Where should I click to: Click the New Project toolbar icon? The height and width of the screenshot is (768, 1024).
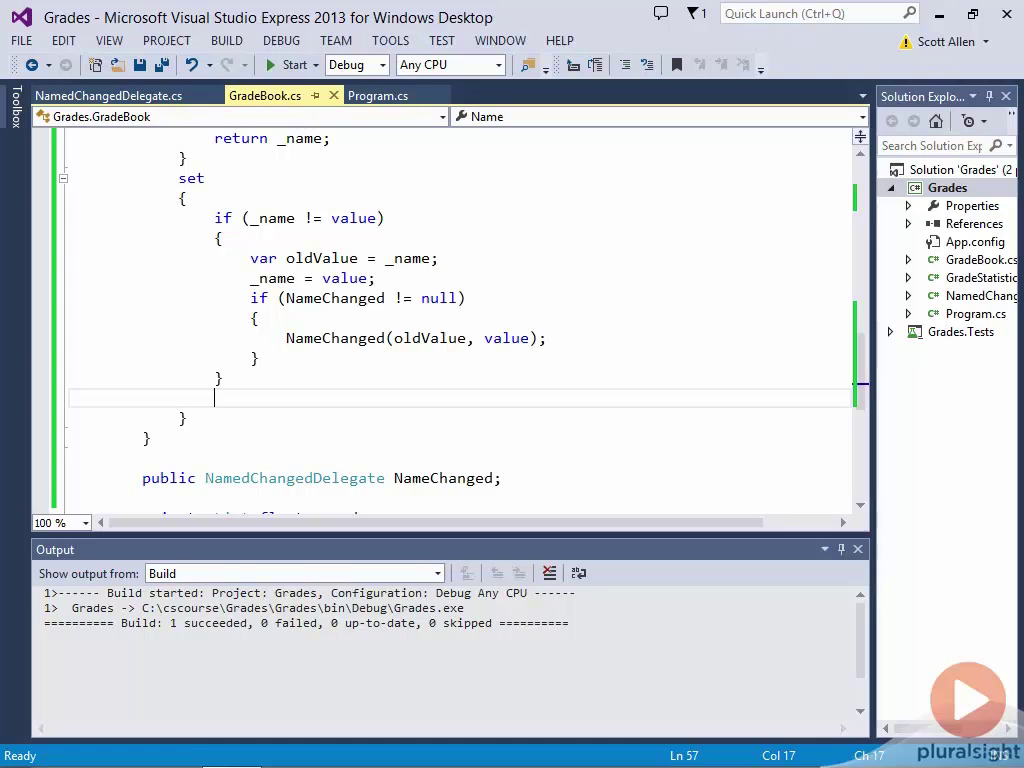[x=95, y=65]
